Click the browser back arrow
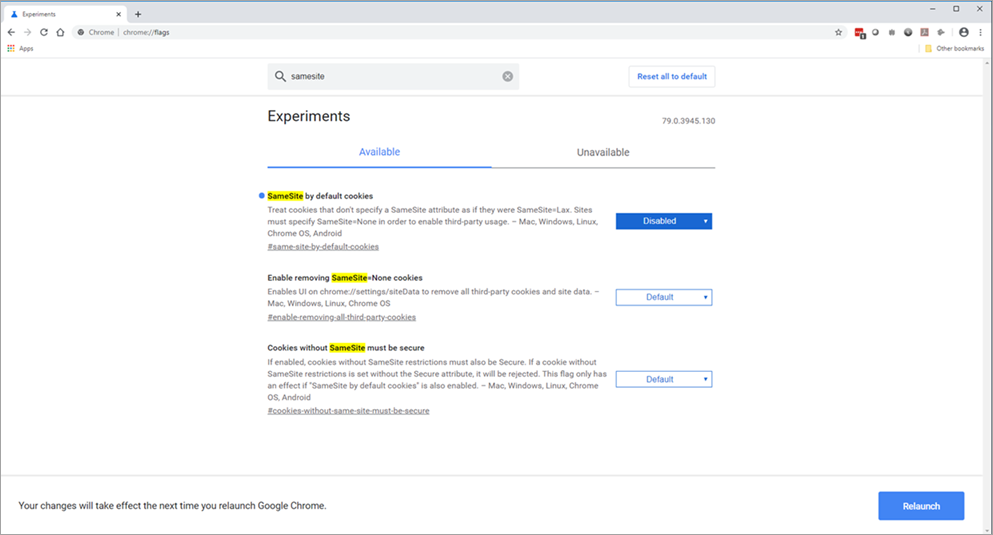This screenshot has width=993, height=535. pos(11,32)
